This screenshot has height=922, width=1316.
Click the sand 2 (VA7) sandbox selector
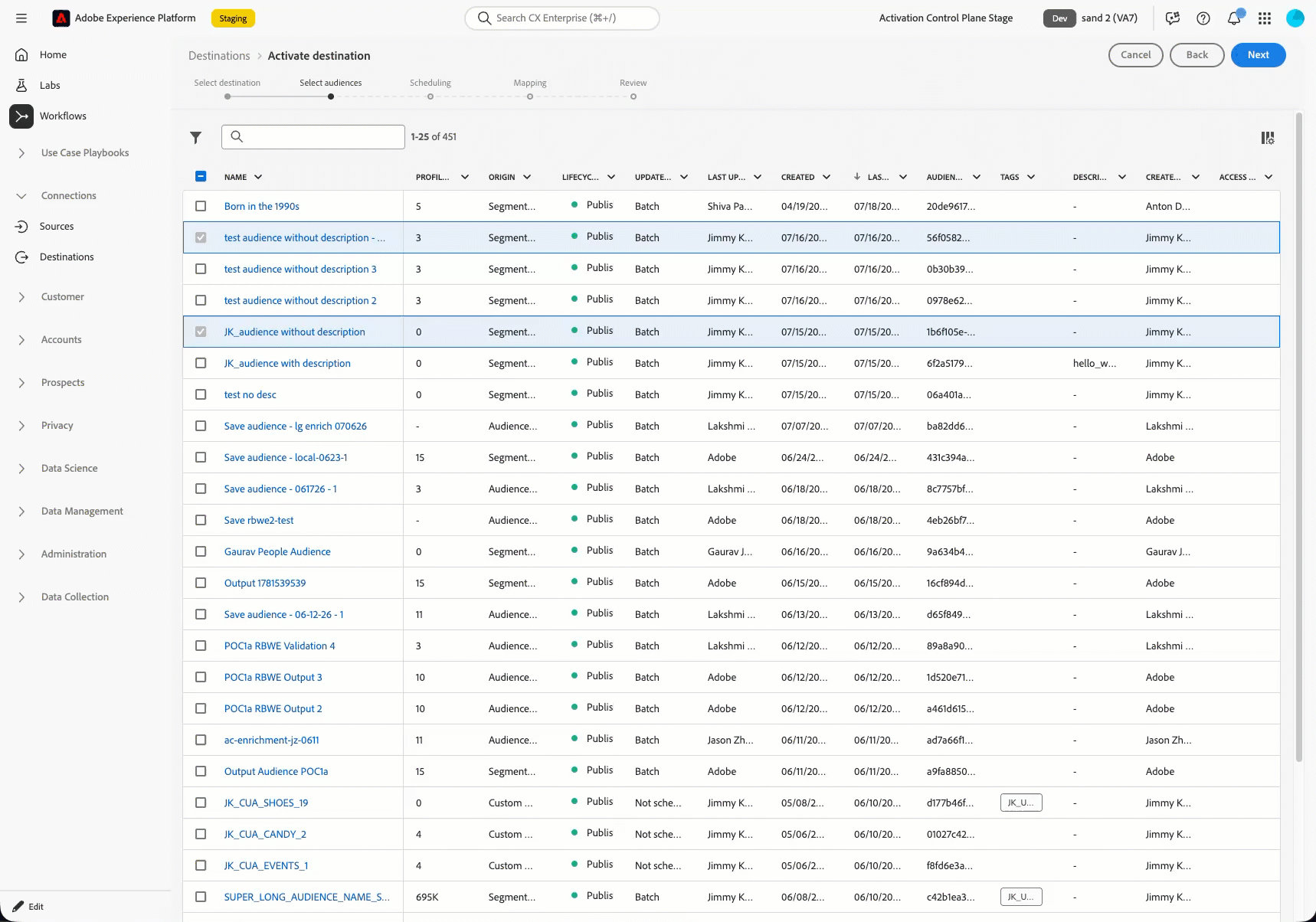point(1109,18)
